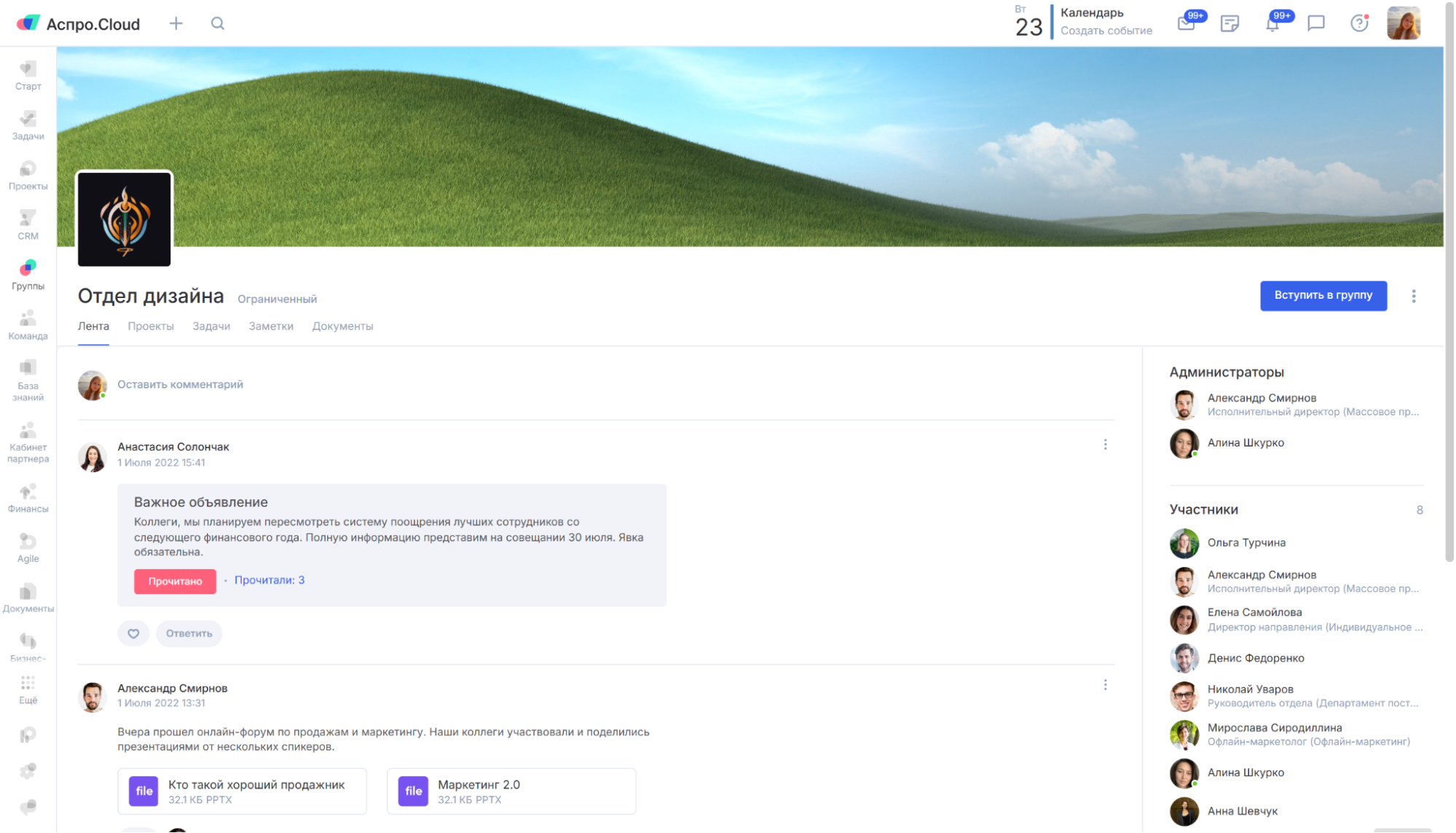Mark announcement as read with Прочитано
Viewport: 1456px width, 833px height.
click(175, 581)
